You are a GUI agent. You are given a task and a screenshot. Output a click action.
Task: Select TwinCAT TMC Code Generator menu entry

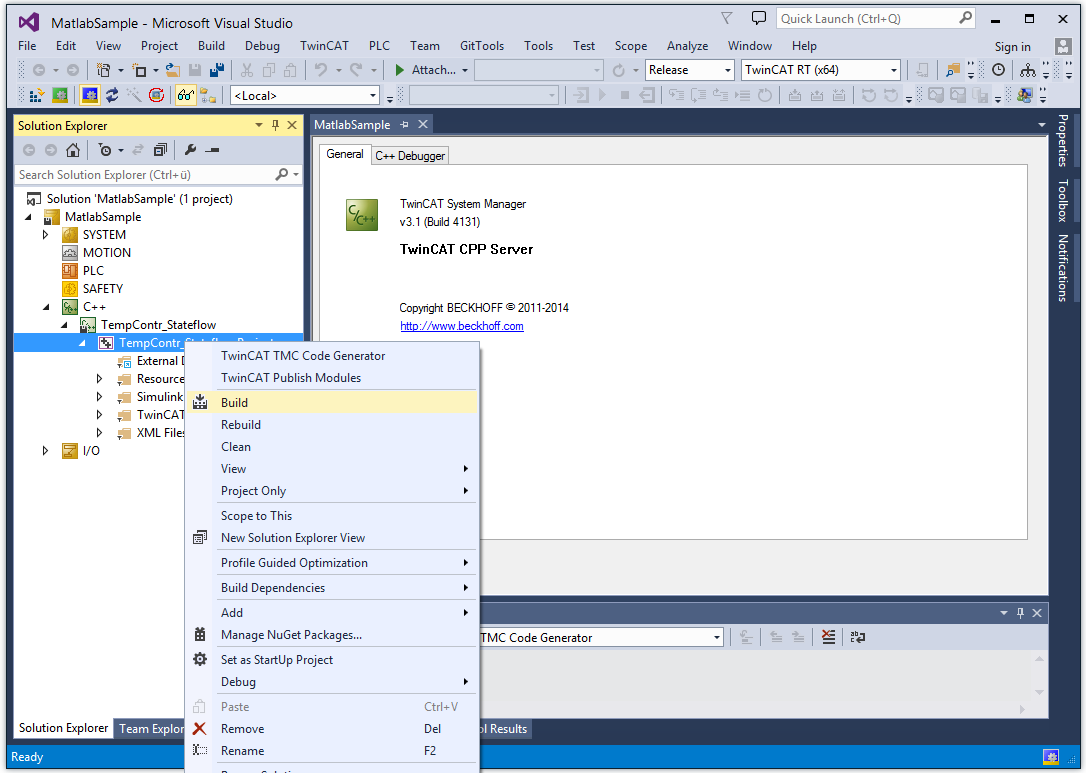coord(332,355)
